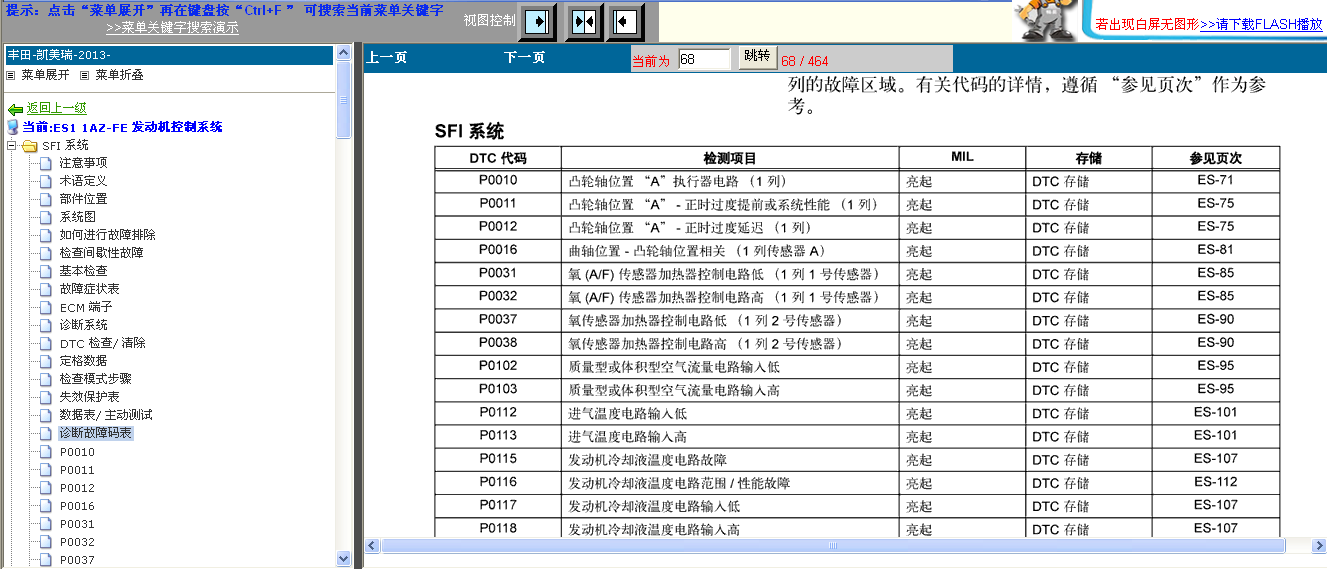This screenshot has width=1327, height=569.
Task: Click the green back arrow icon
Action: [15, 109]
